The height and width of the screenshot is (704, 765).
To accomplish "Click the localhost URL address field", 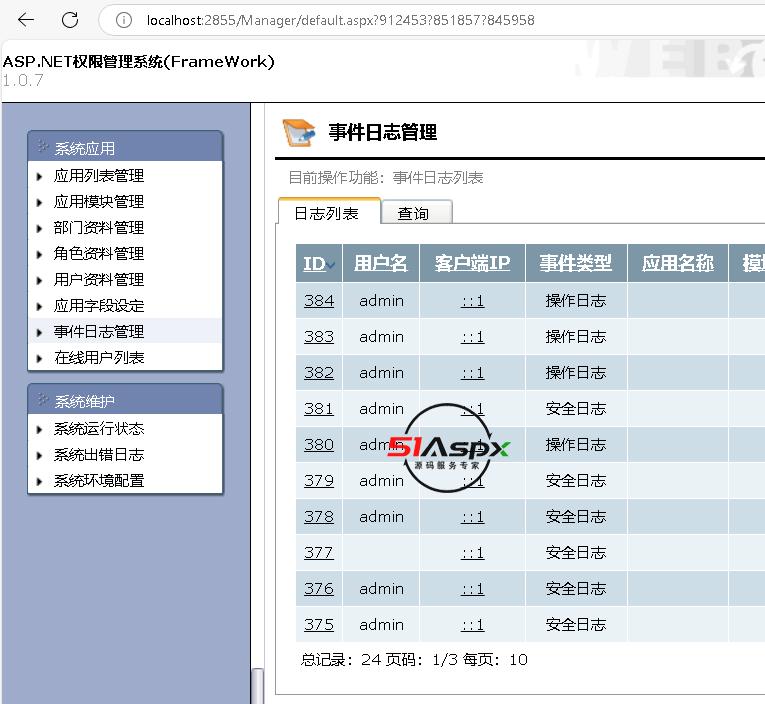I will [x=341, y=20].
